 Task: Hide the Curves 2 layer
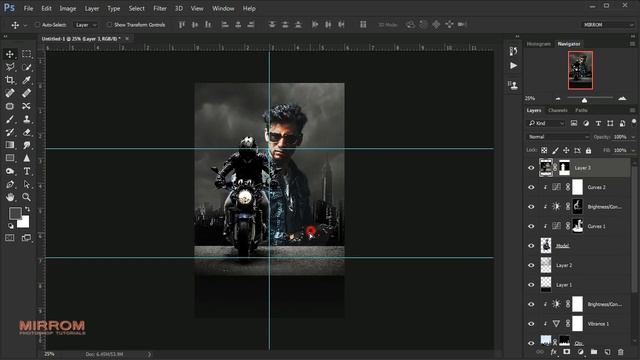click(x=531, y=187)
